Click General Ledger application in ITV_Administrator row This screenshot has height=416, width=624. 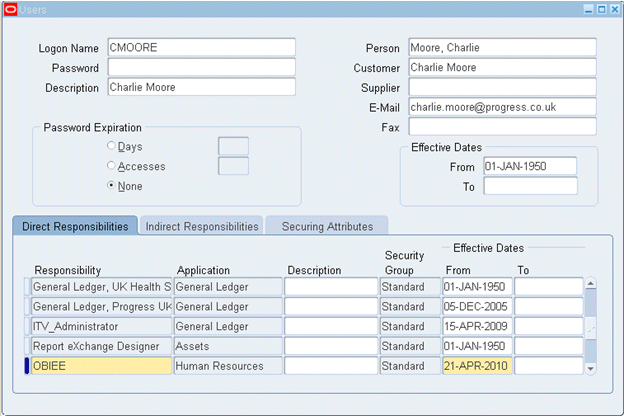(228, 326)
